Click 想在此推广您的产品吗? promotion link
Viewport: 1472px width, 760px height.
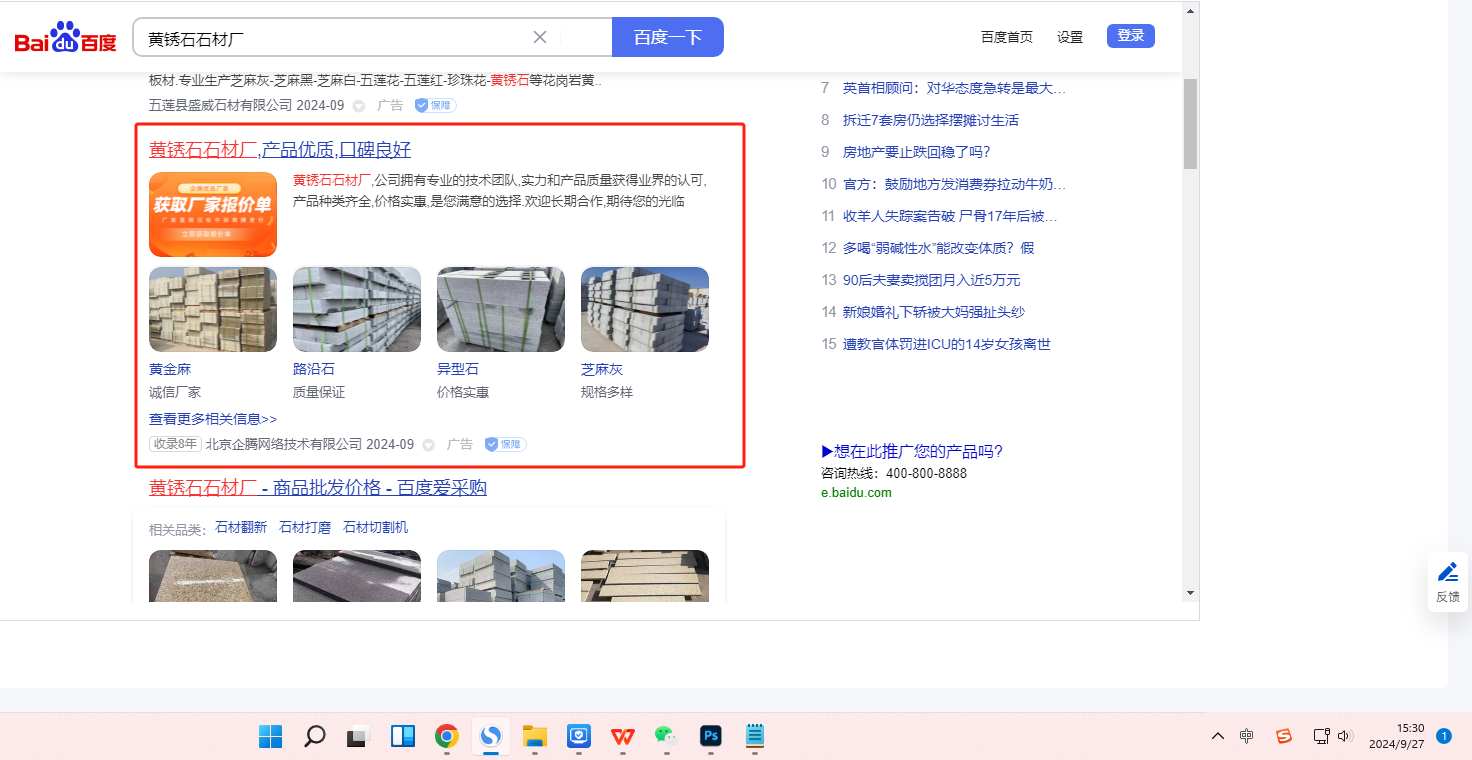pyautogui.click(x=912, y=451)
